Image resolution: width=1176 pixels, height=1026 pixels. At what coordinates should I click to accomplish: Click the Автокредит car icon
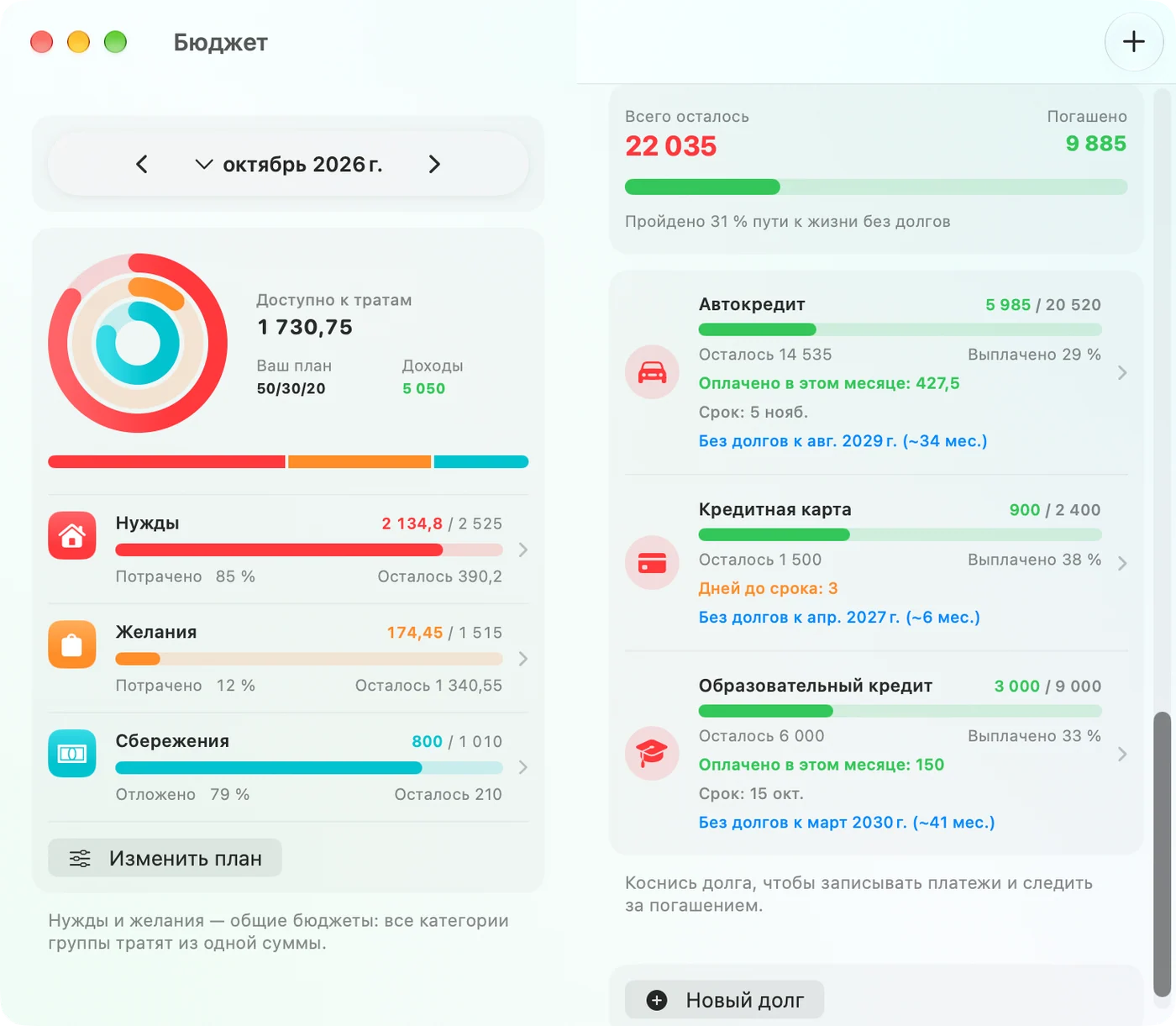[652, 372]
